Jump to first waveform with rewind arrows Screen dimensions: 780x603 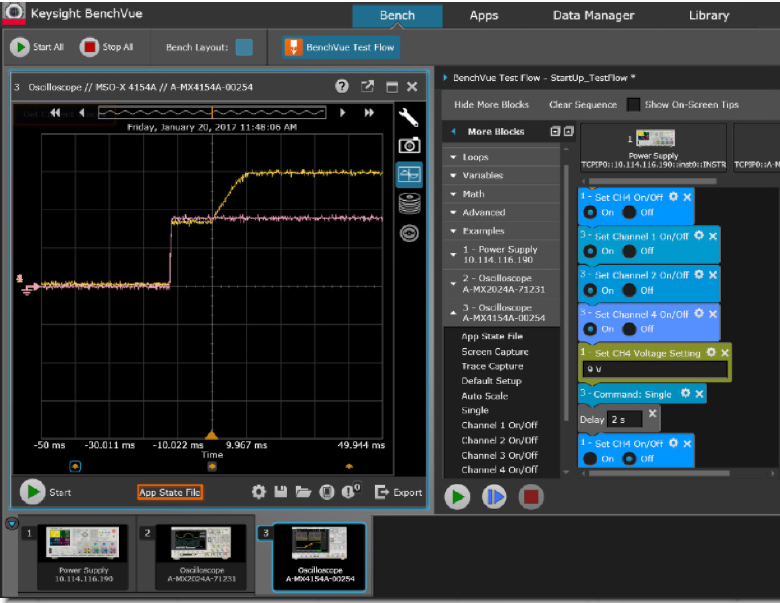coord(55,113)
